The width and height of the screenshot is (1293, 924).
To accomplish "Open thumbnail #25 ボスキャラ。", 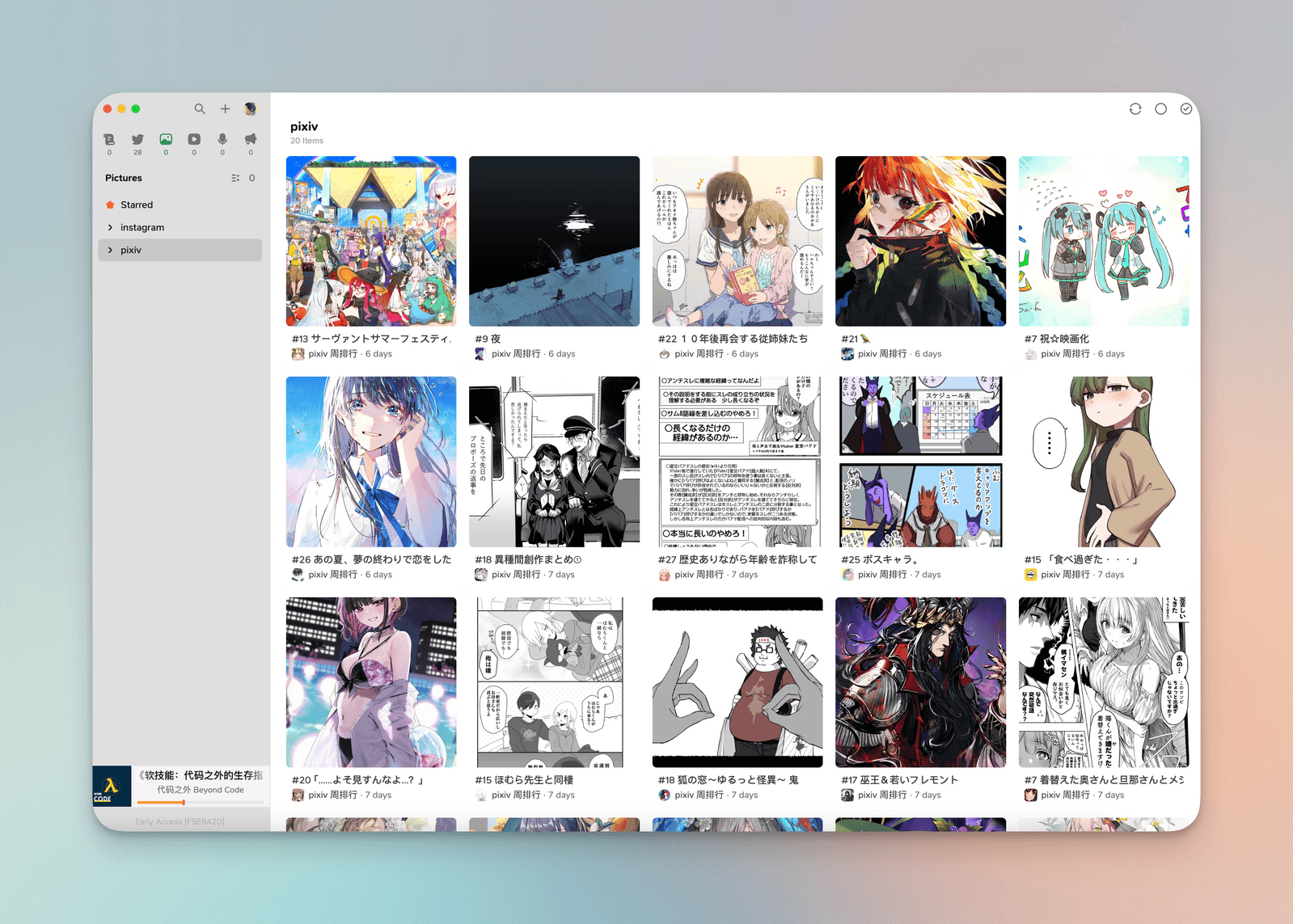I will 920,462.
